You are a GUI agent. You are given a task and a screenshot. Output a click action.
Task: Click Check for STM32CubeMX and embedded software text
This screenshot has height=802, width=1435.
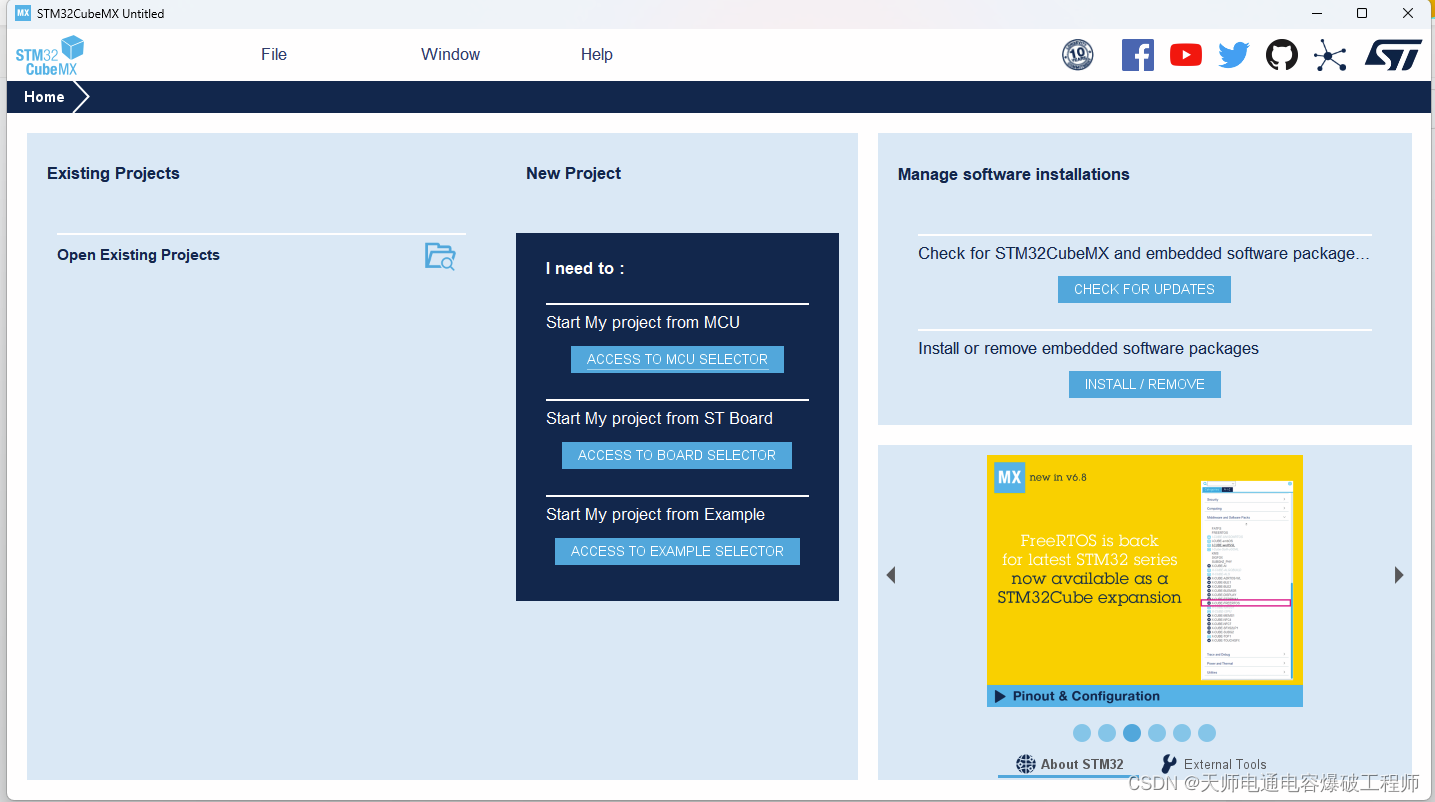click(1144, 254)
